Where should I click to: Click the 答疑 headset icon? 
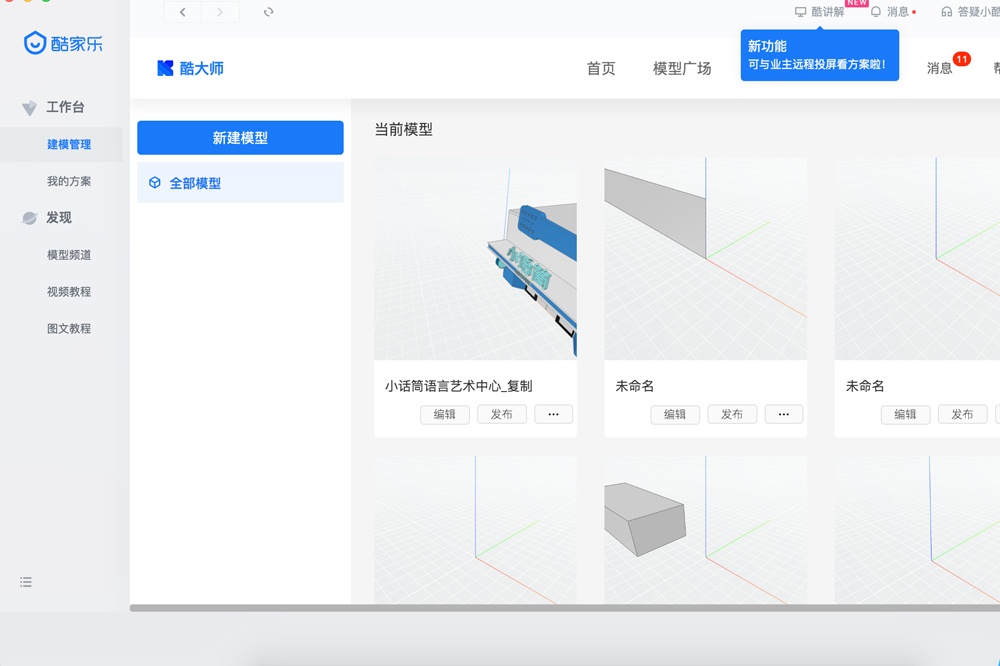pos(947,12)
